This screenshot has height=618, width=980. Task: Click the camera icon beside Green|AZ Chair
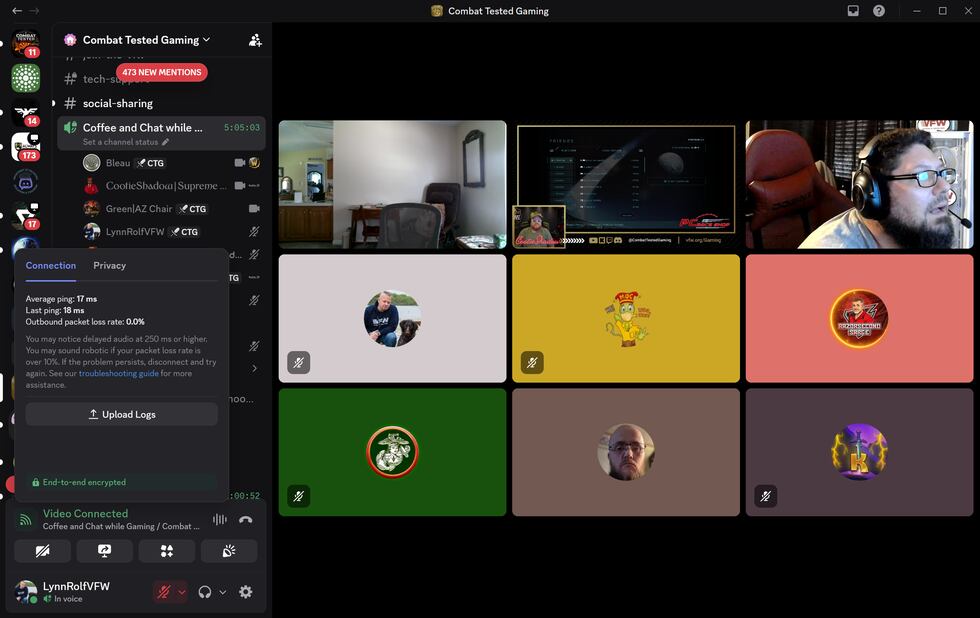point(254,209)
